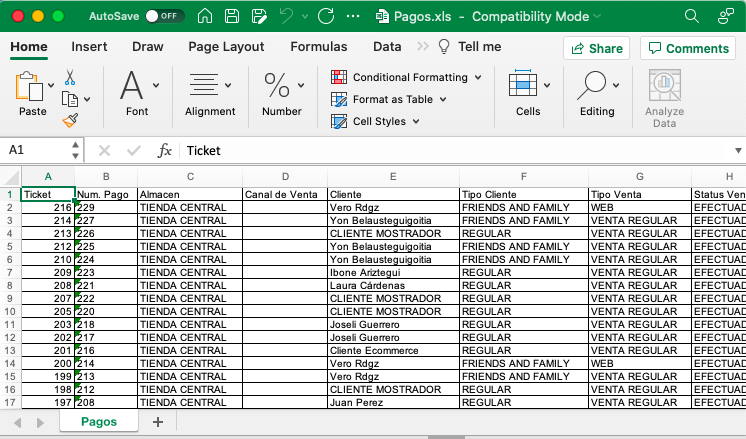Open the Undo history dropdown arrow

(x=305, y=17)
